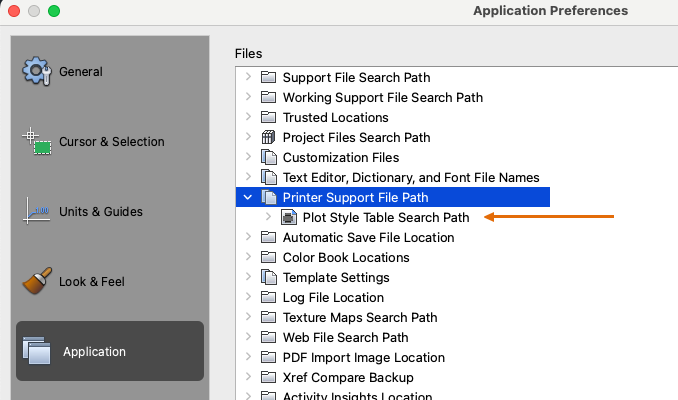Expand Trusted Locations node
The image size is (678, 400).
click(x=248, y=117)
